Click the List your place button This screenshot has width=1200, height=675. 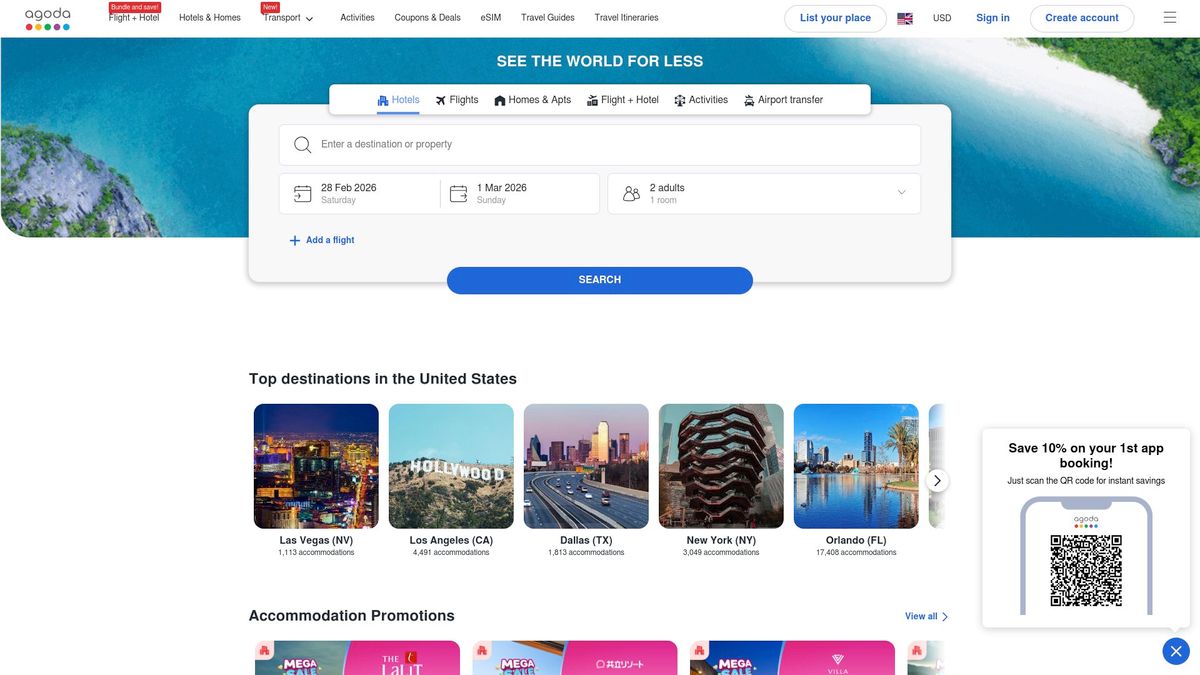(x=835, y=17)
